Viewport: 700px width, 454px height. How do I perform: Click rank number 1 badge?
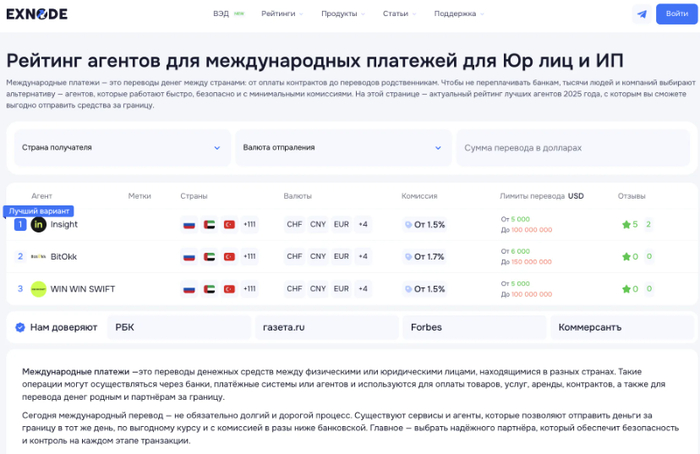(x=20, y=225)
